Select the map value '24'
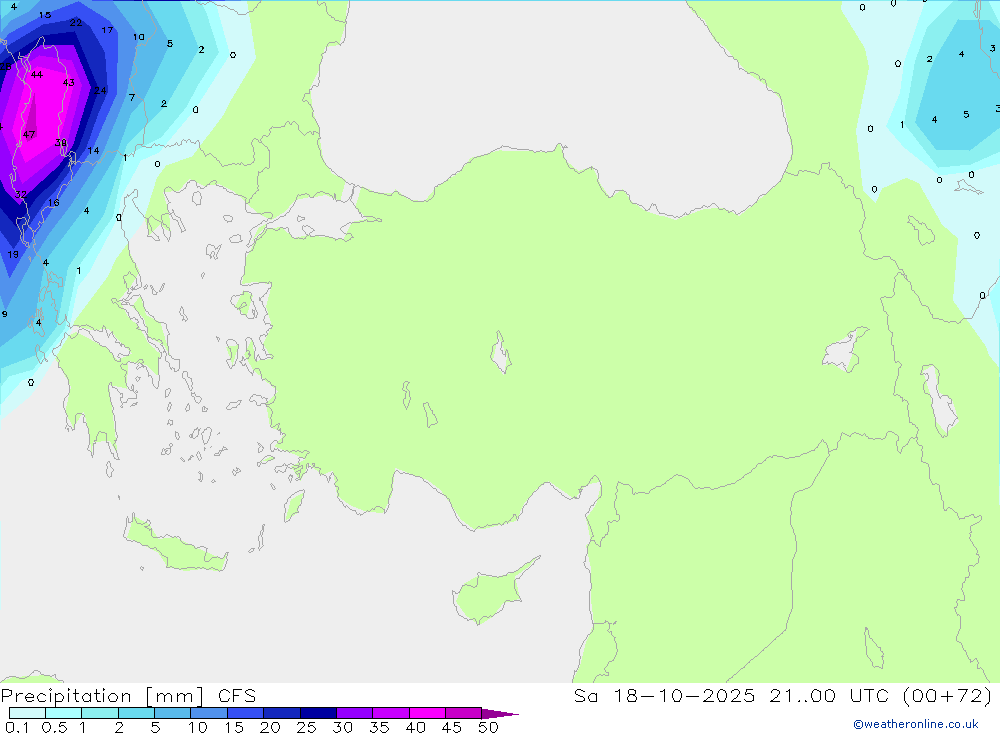Image resolution: width=1000 pixels, height=733 pixels. pyautogui.click(x=100, y=90)
